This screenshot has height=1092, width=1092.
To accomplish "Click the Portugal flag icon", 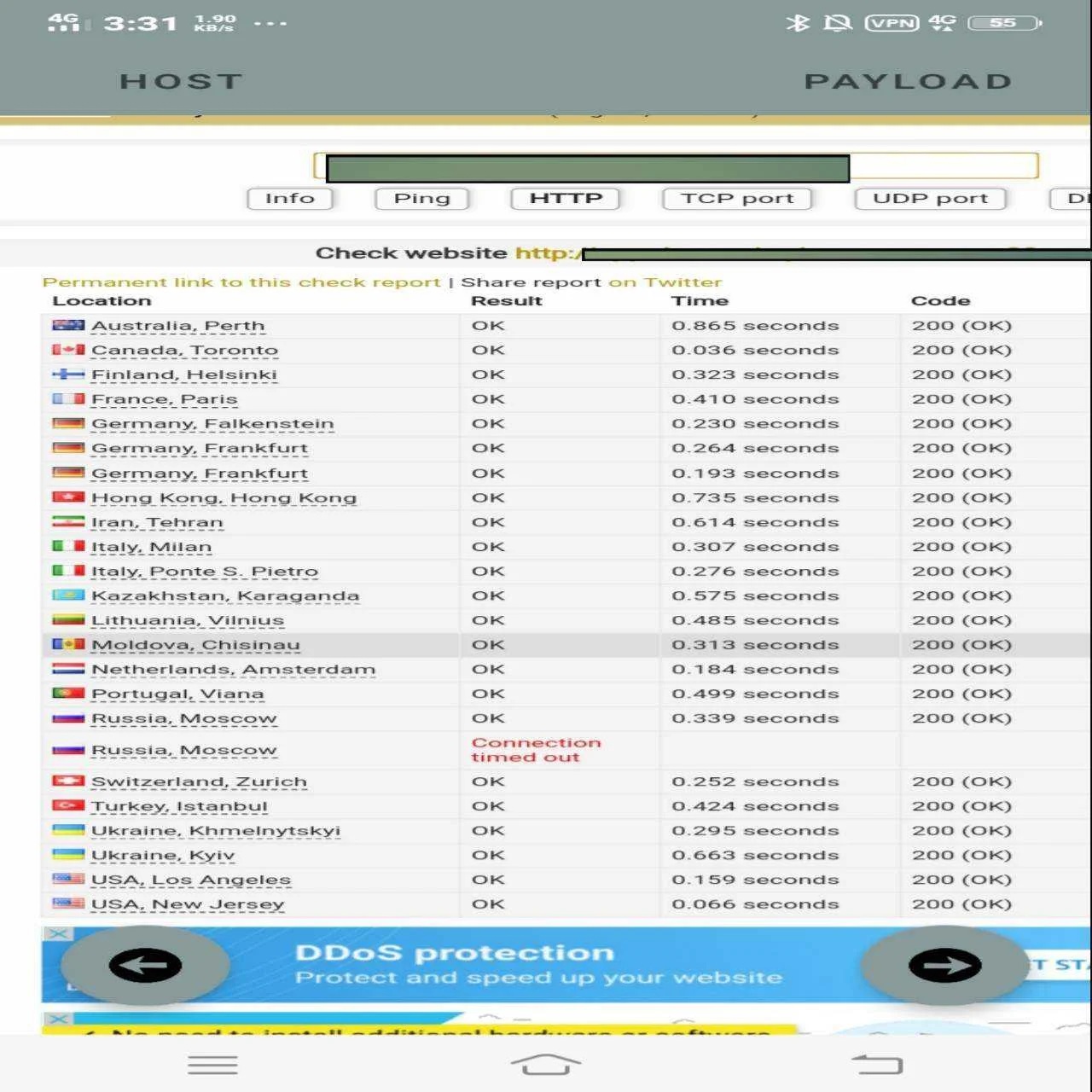I will tap(68, 694).
